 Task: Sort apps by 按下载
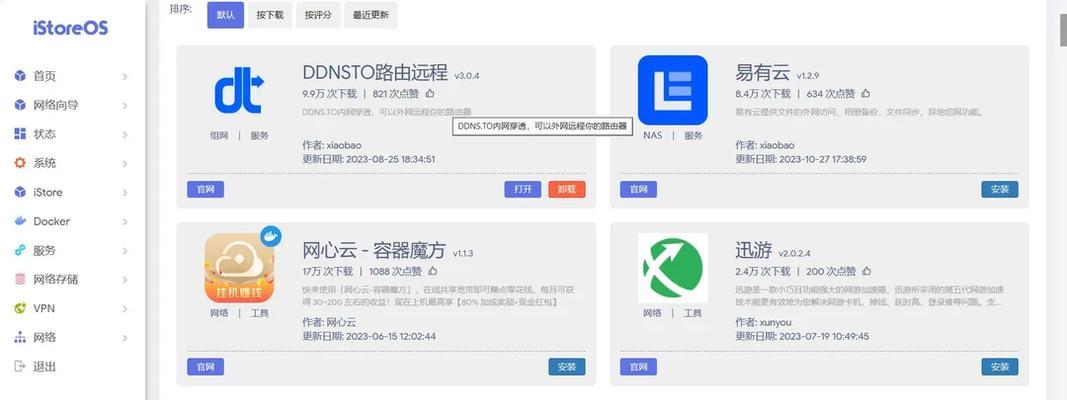click(x=269, y=14)
